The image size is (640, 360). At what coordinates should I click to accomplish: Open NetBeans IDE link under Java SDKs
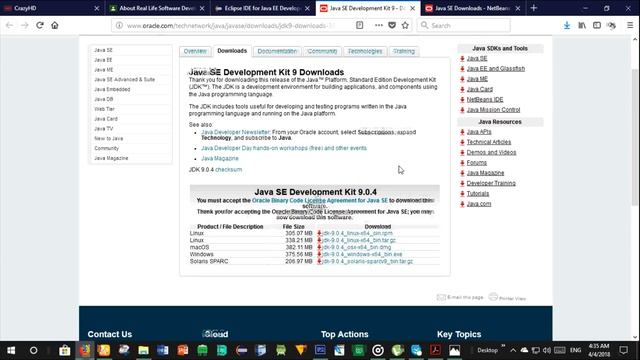485,100
